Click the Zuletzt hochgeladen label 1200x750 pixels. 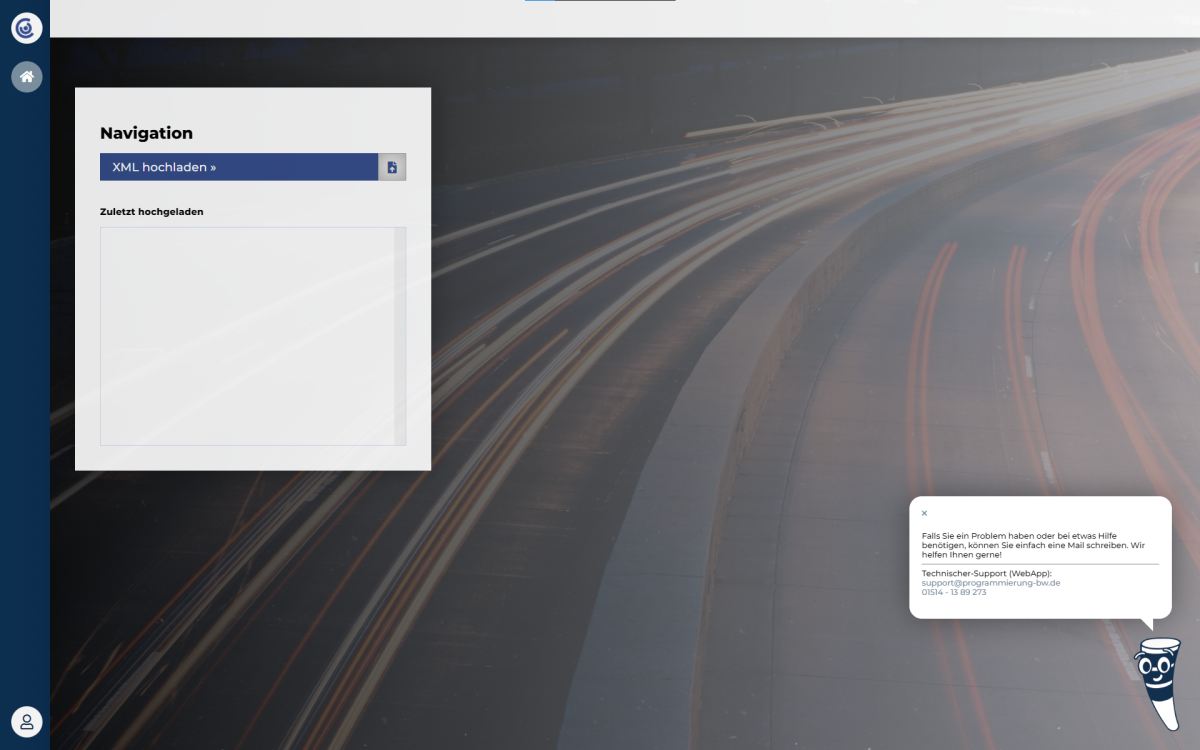(152, 212)
